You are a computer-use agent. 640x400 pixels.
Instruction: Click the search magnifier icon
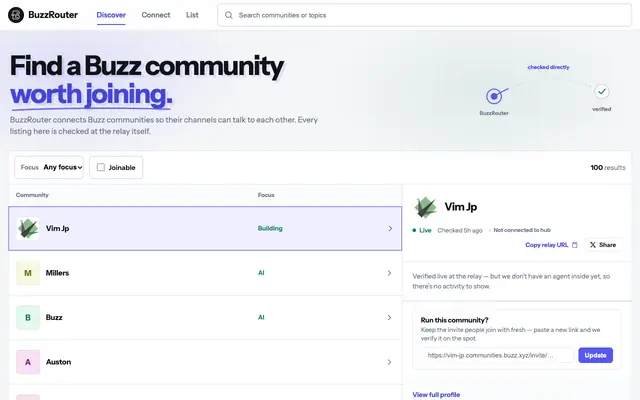pyautogui.click(x=229, y=15)
